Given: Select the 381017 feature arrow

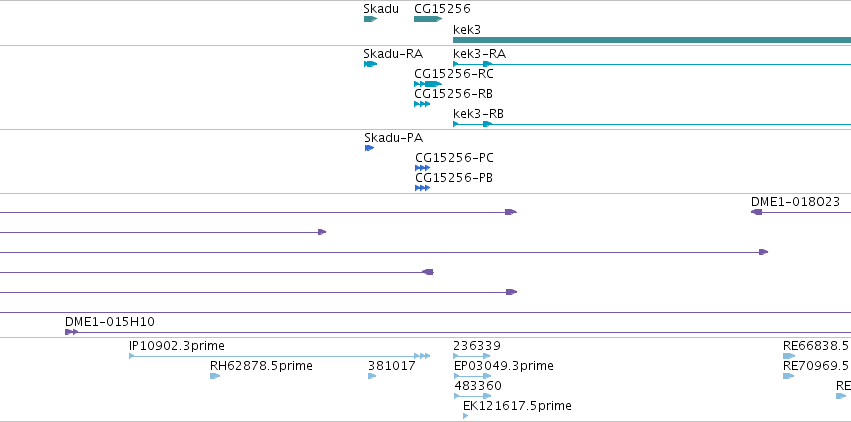Looking at the screenshot, I should [372, 376].
